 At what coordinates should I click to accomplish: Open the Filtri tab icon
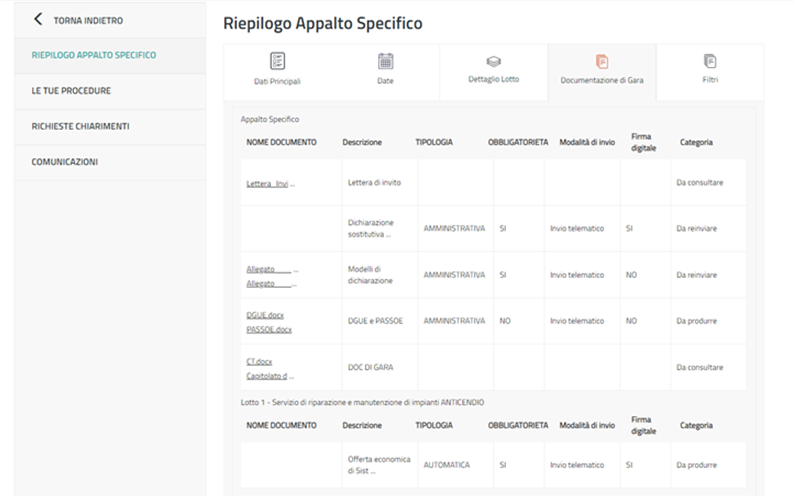tap(710, 61)
